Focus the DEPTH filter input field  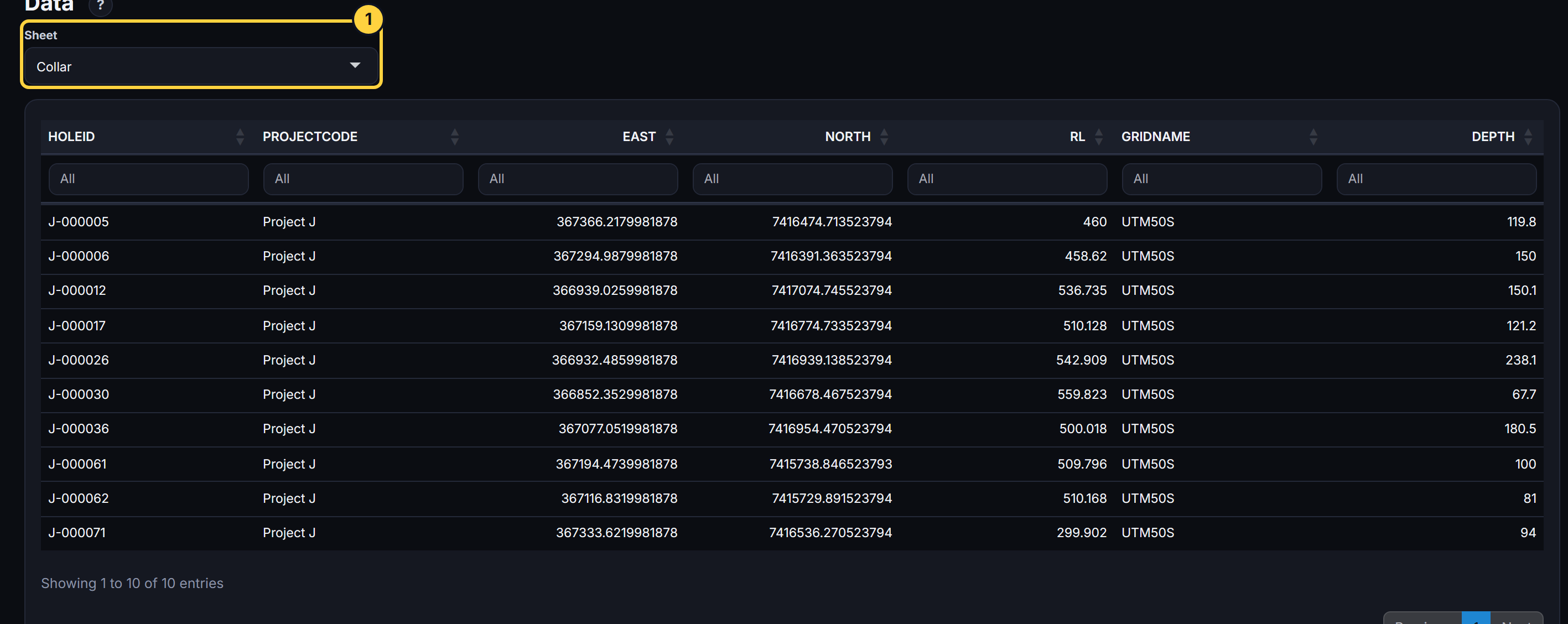click(1436, 179)
